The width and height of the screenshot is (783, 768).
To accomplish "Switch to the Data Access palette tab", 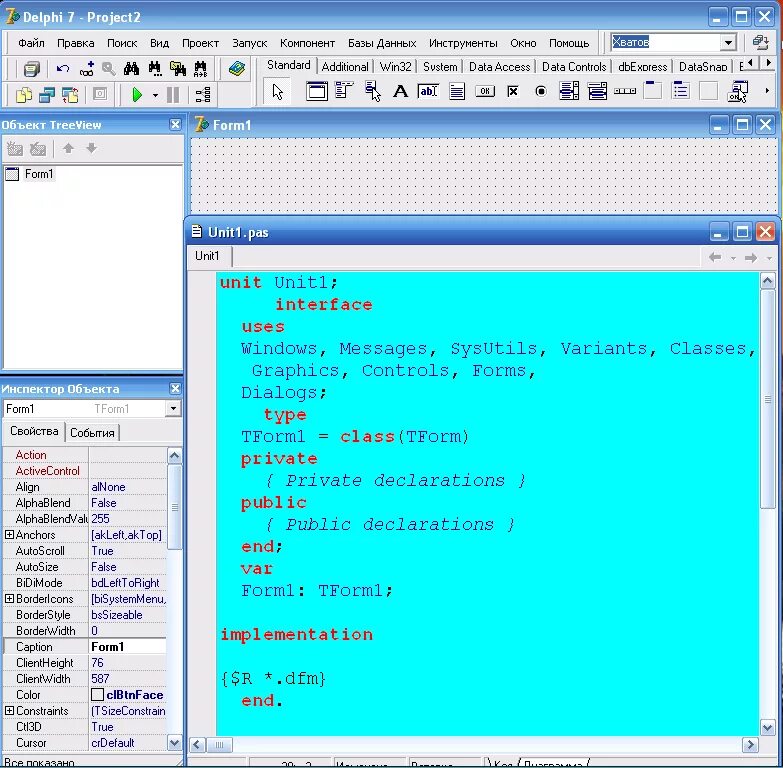I will pos(499,66).
